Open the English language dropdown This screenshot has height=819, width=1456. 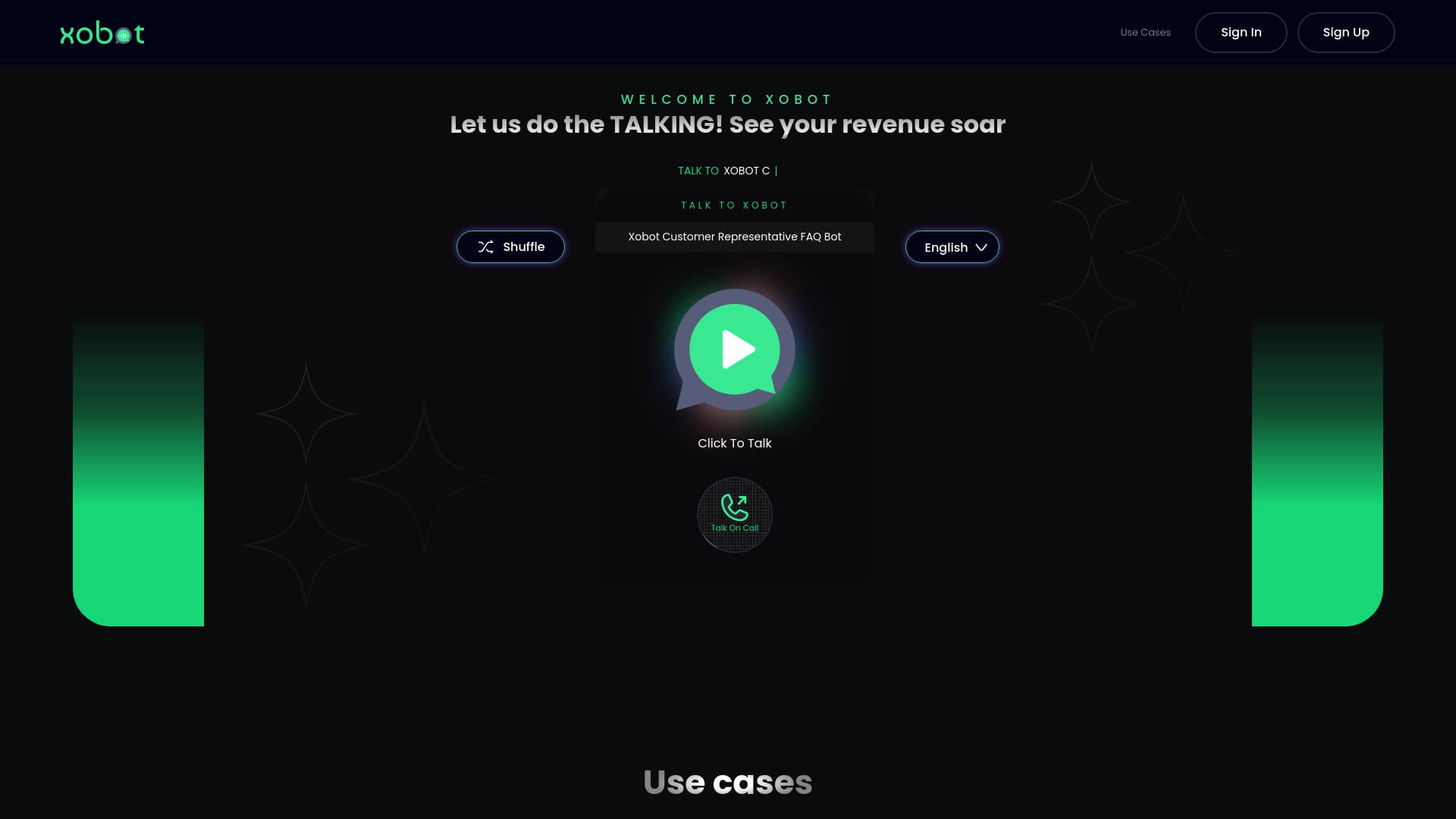pyautogui.click(x=952, y=247)
